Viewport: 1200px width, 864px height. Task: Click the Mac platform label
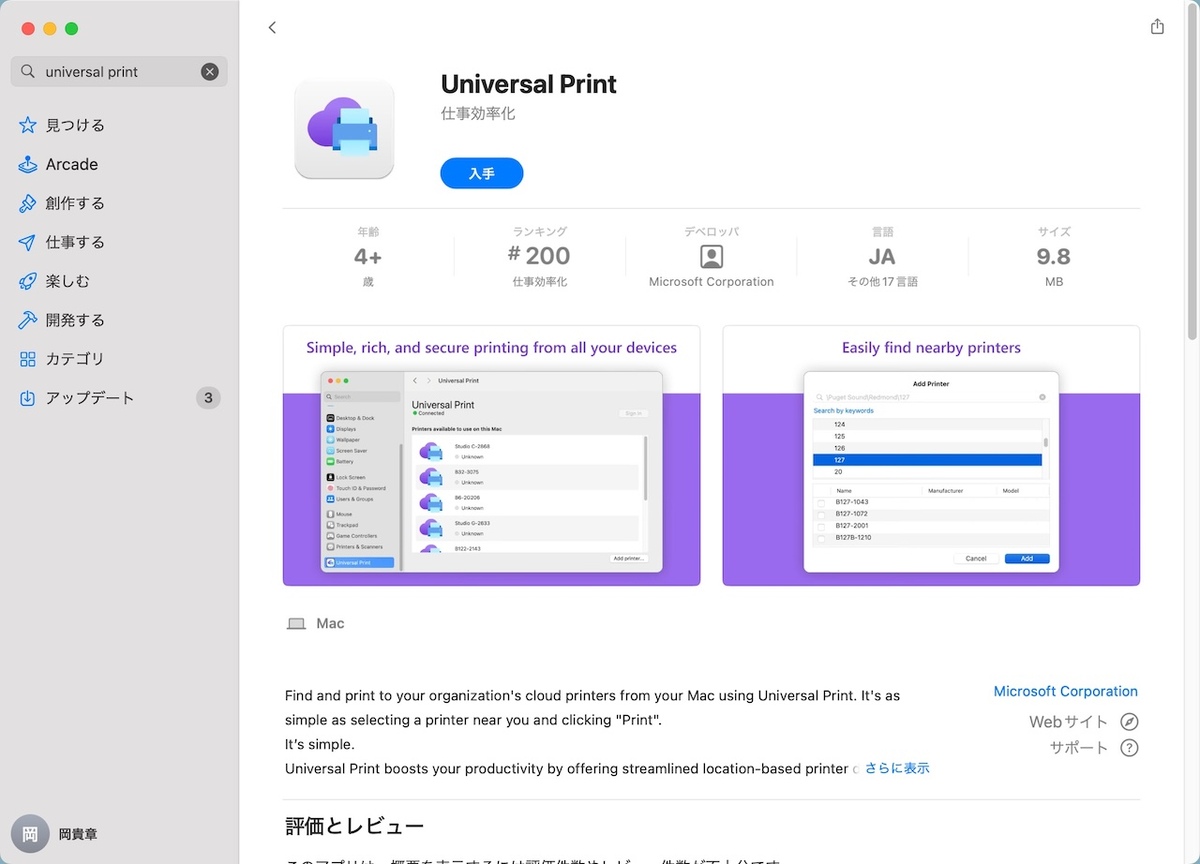tap(330, 624)
